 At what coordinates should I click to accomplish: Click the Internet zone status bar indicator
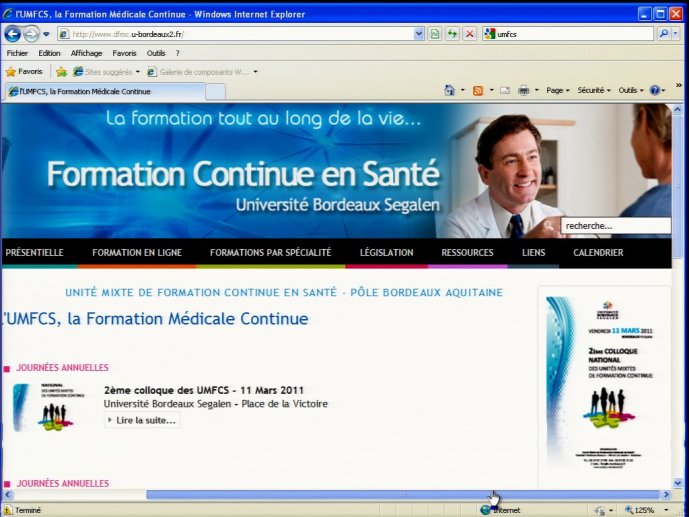[500, 510]
